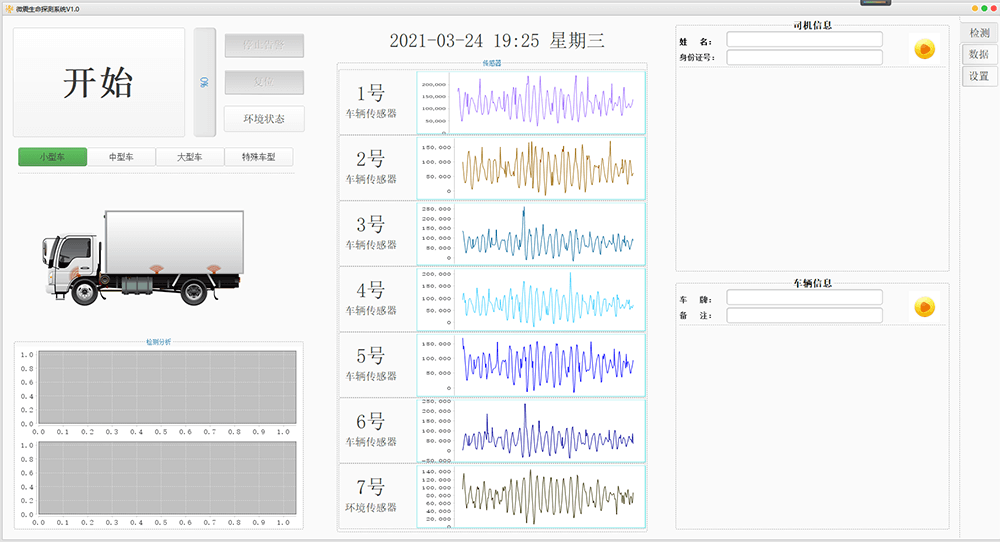Click the cyan waveform of sensor 4

[547, 300]
